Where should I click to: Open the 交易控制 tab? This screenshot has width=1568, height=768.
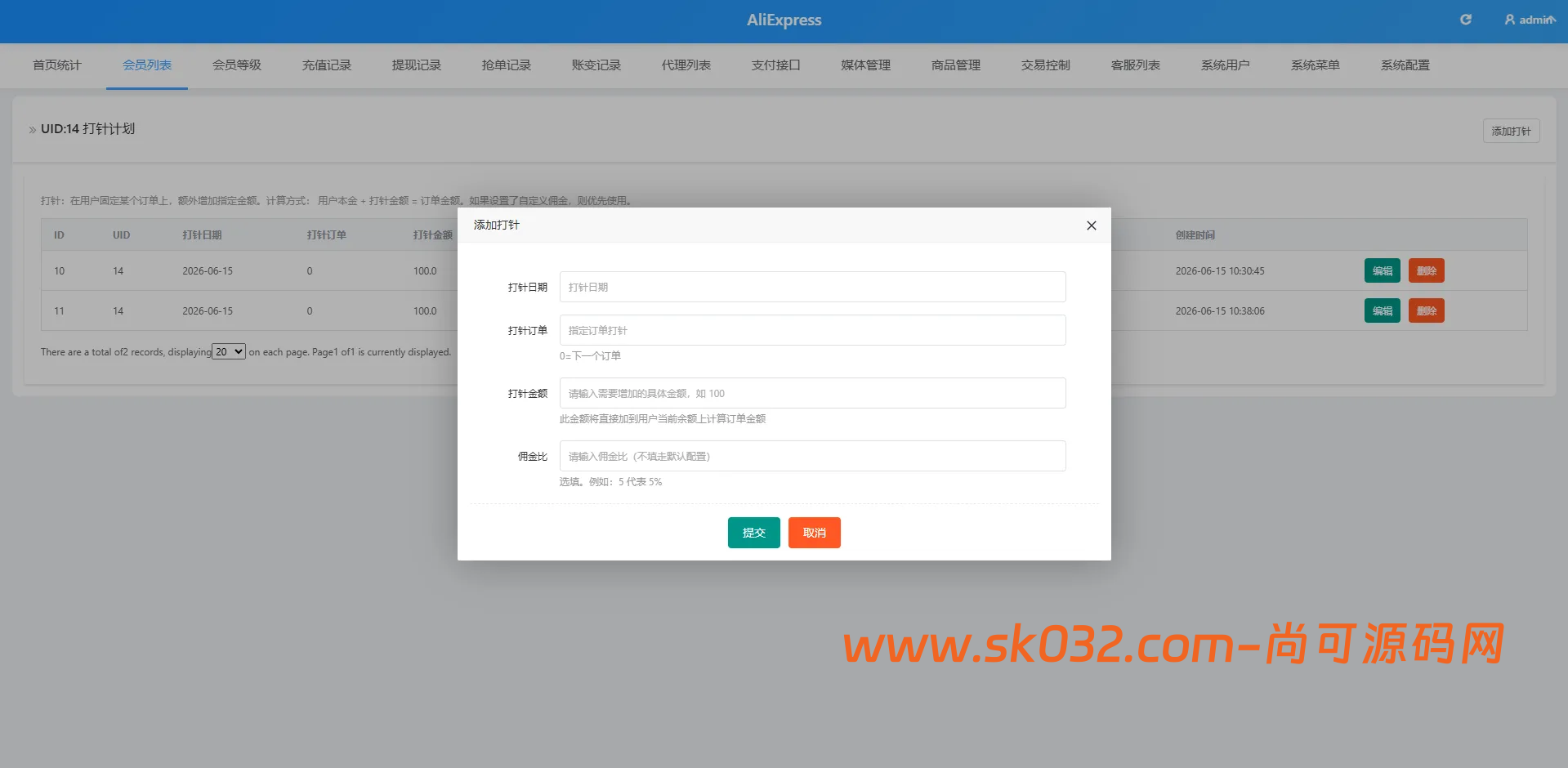(x=1046, y=65)
